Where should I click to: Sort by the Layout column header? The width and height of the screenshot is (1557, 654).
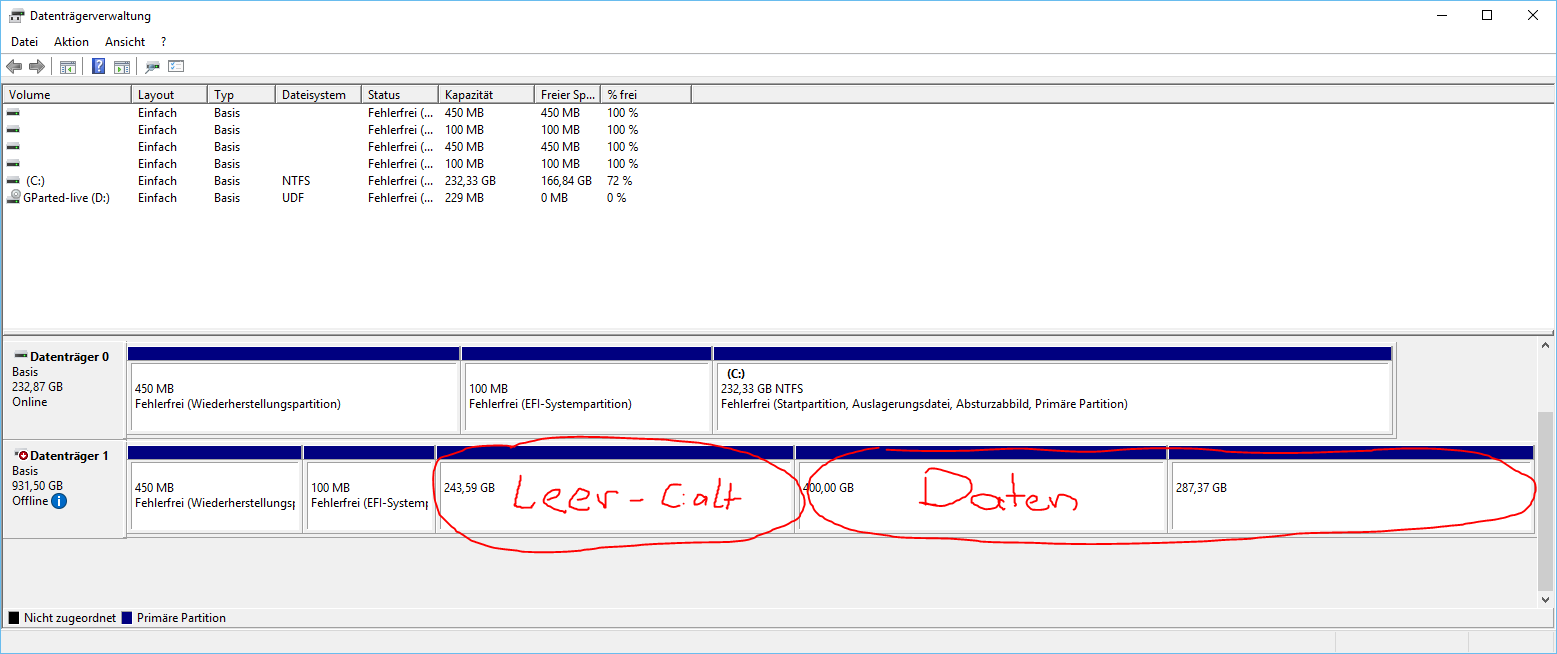[x=169, y=95]
